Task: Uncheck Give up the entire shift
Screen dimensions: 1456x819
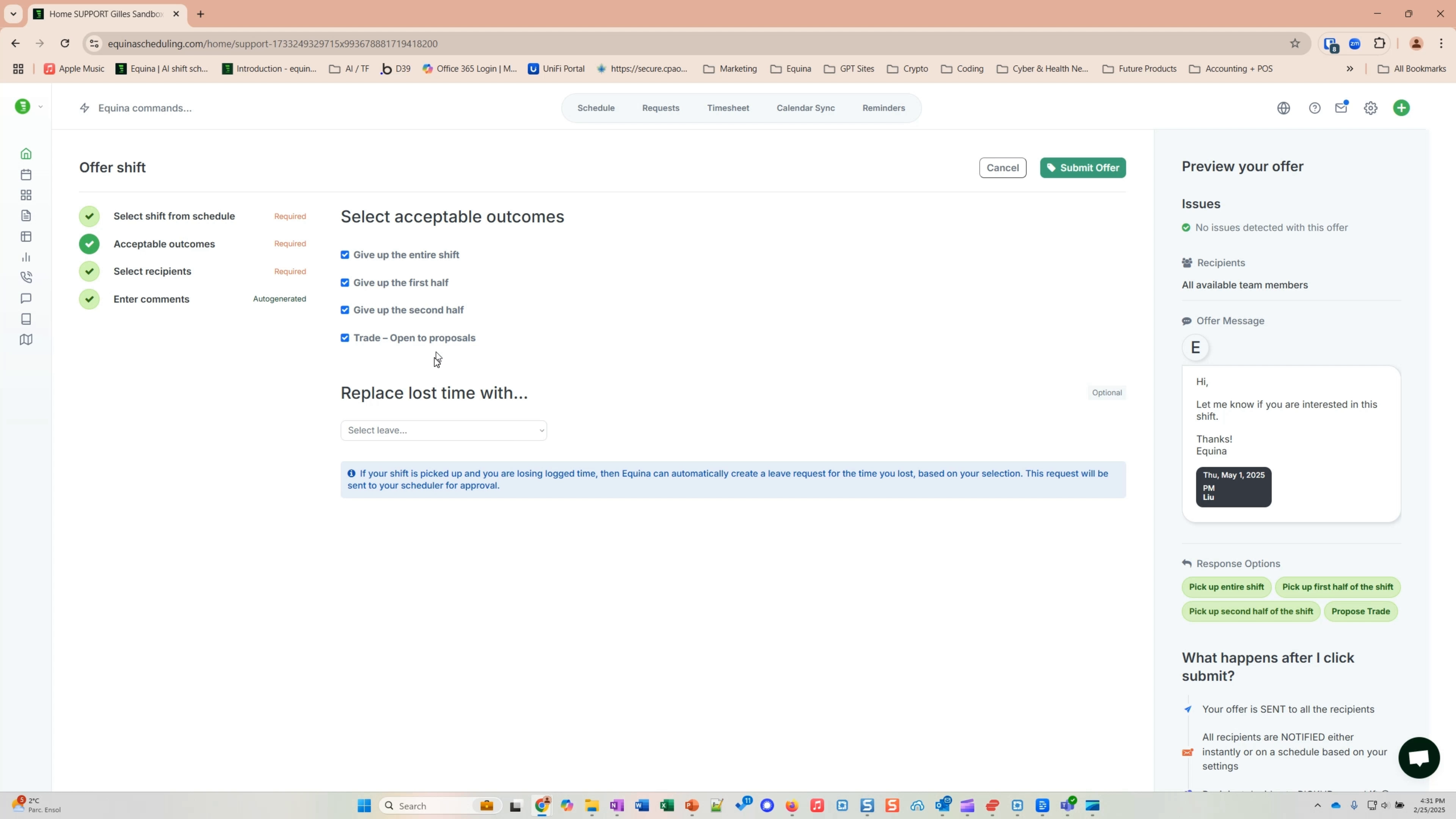Action: coord(345,254)
